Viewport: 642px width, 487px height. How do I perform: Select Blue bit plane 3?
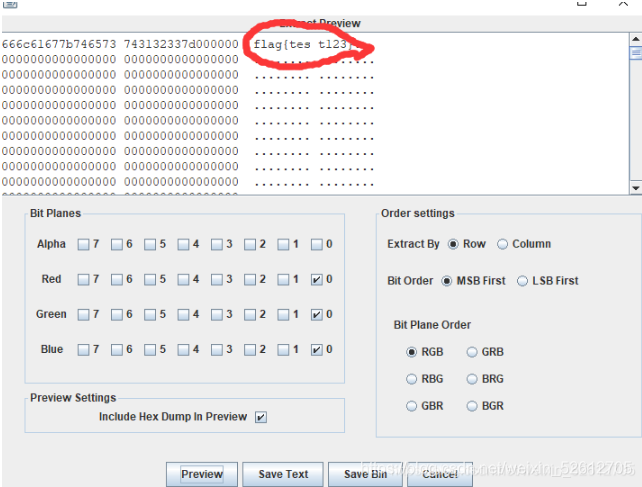click(x=217, y=350)
